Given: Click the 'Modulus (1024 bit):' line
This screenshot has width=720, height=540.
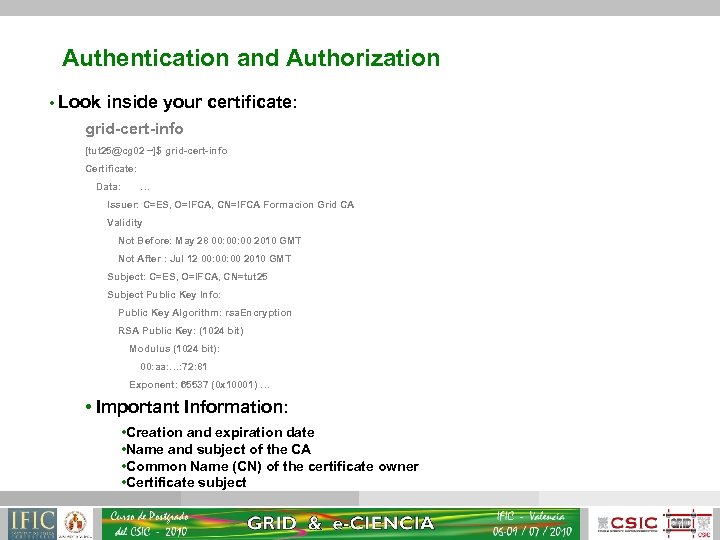Looking at the screenshot, I should 174,349.
